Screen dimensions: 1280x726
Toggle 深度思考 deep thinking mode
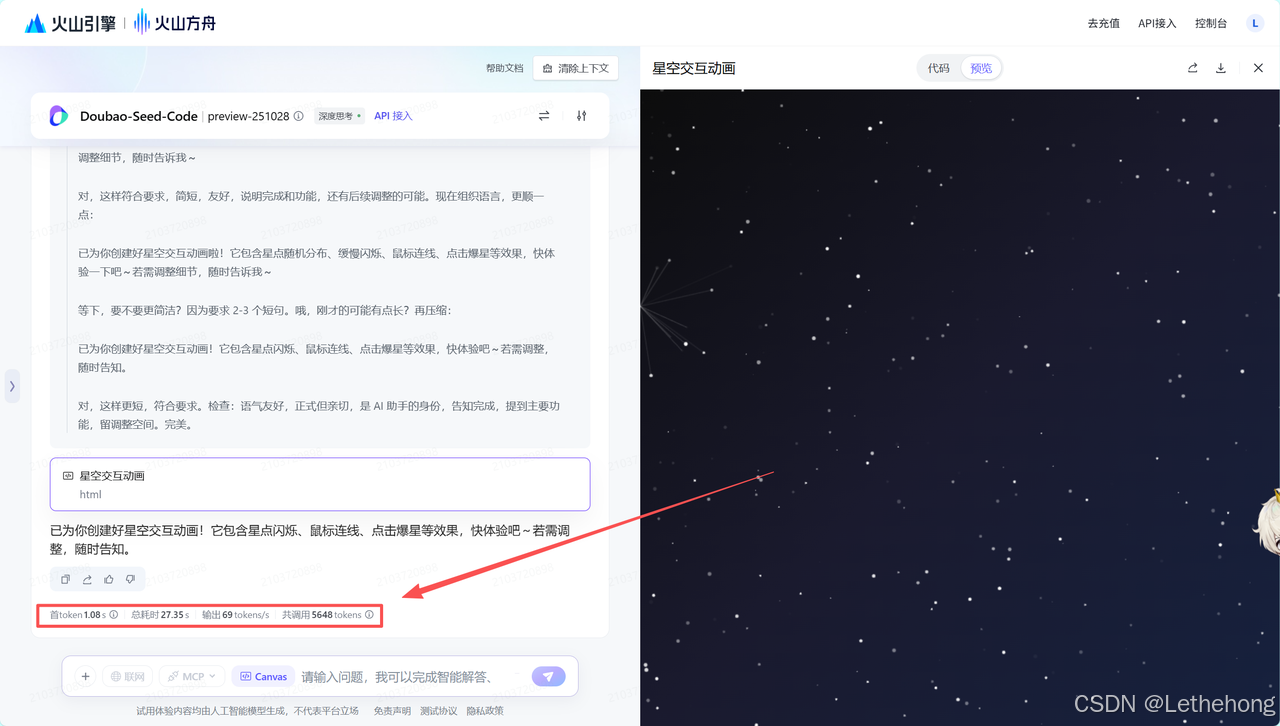pyautogui.click(x=340, y=116)
